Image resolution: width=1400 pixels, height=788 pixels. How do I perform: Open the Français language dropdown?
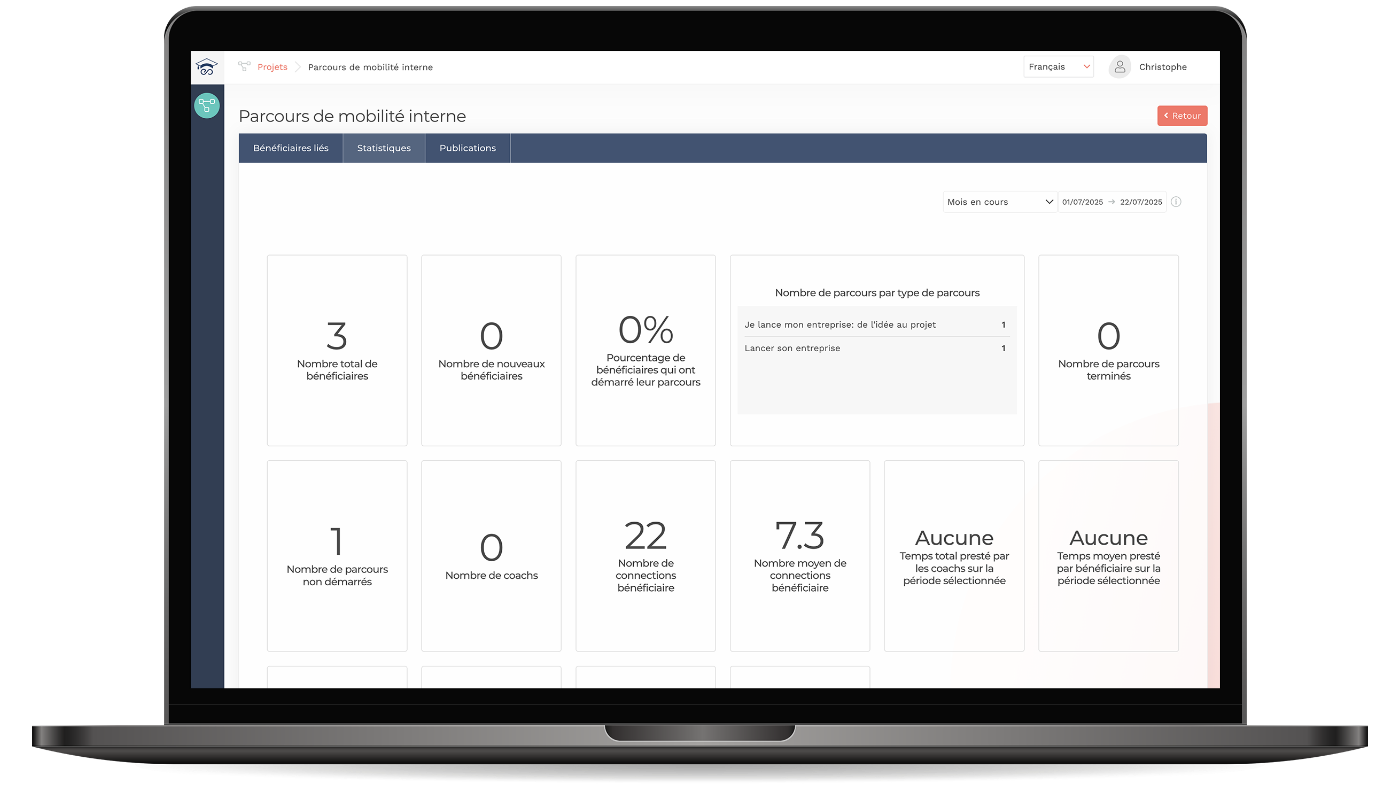tap(1059, 67)
